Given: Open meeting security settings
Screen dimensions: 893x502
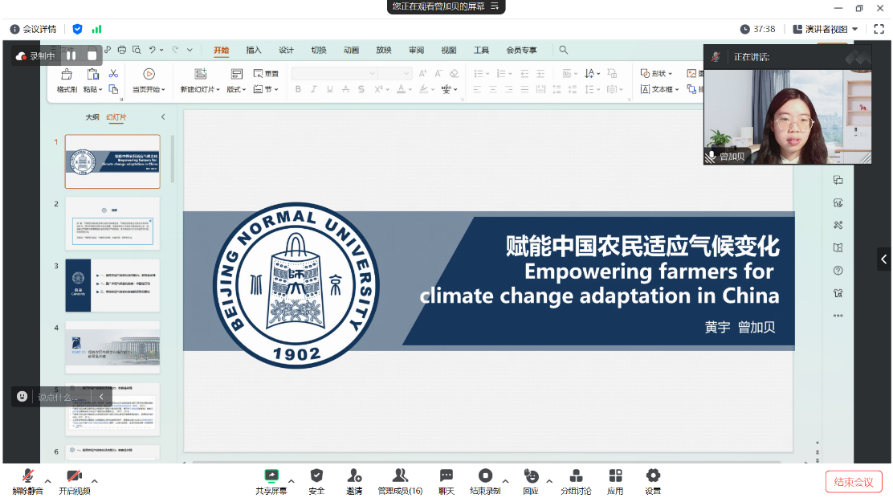Looking at the screenshot, I should pyautogui.click(x=317, y=481).
